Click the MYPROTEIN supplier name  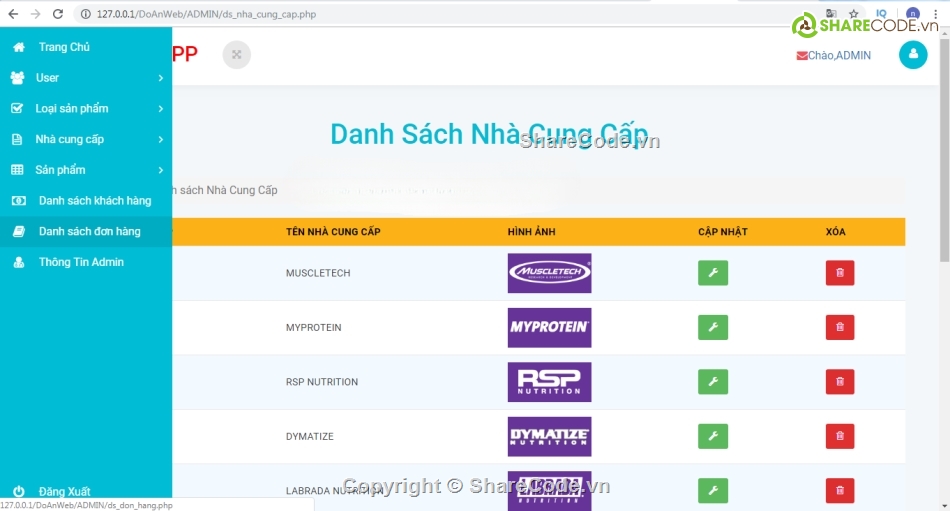(x=314, y=328)
